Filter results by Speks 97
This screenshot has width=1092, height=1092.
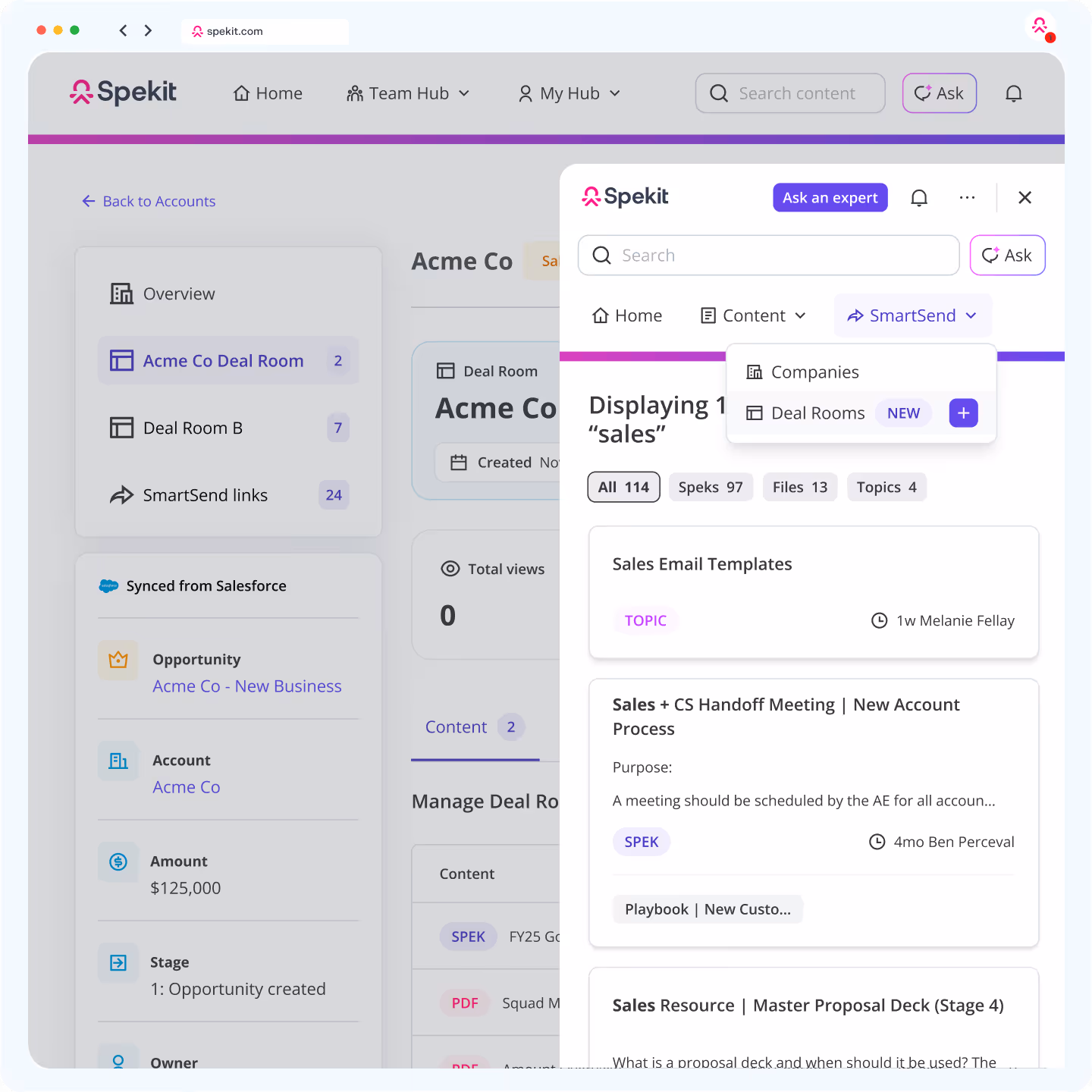pyautogui.click(x=711, y=487)
